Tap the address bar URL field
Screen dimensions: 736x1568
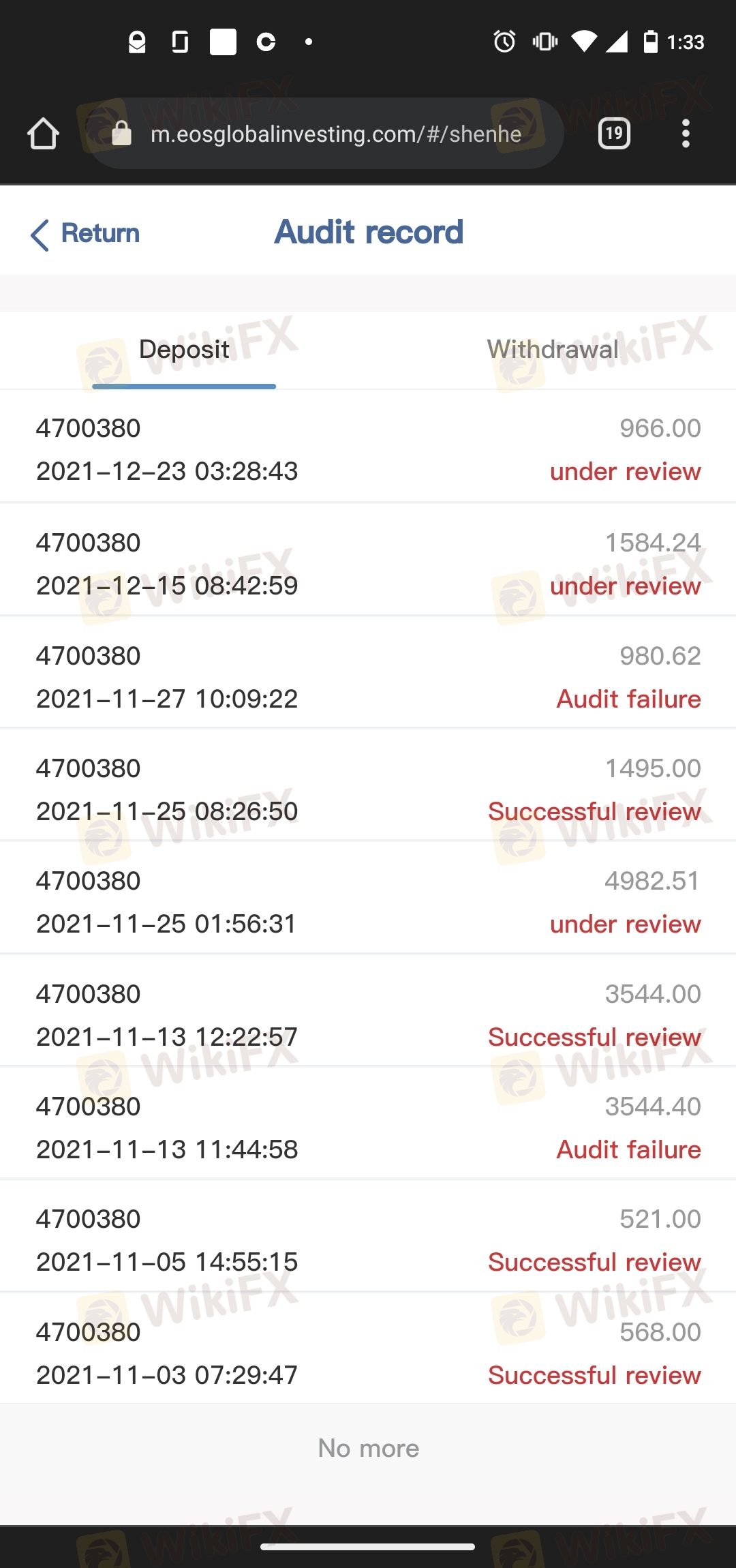(x=335, y=134)
